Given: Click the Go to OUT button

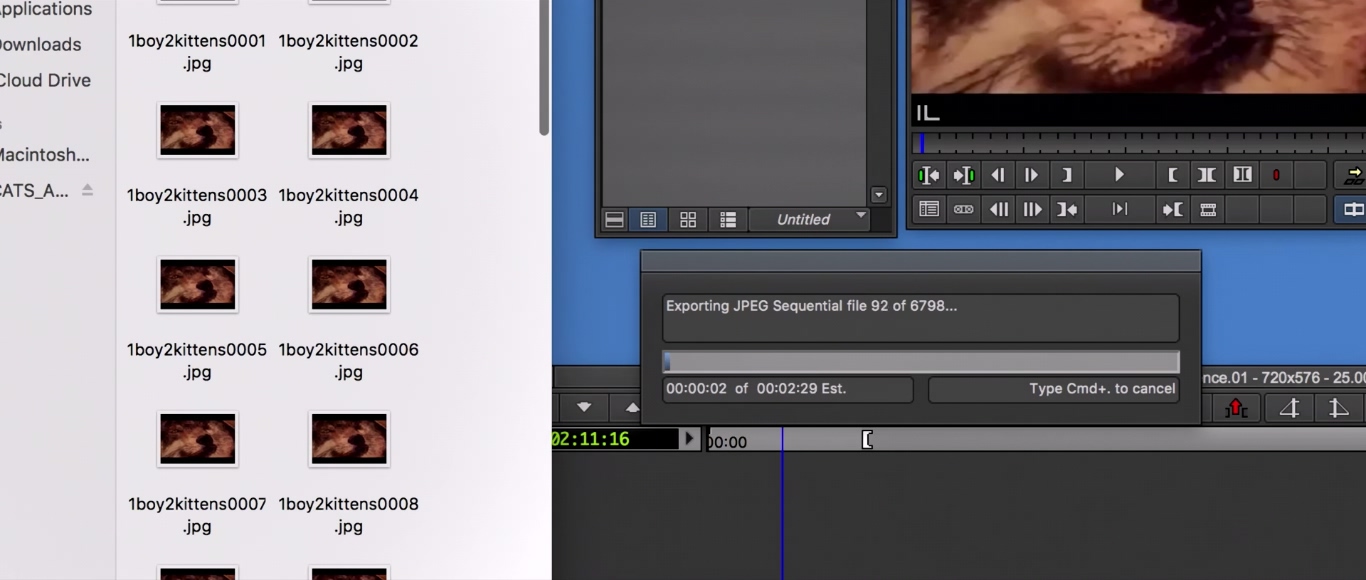Looking at the screenshot, I should coord(1173,209).
